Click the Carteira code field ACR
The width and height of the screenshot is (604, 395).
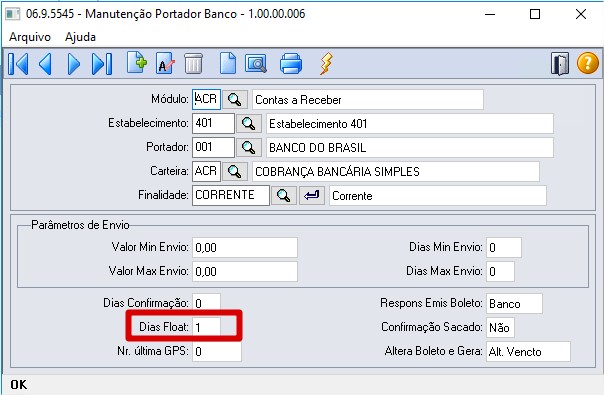pyautogui.click(x=206, y=171)
